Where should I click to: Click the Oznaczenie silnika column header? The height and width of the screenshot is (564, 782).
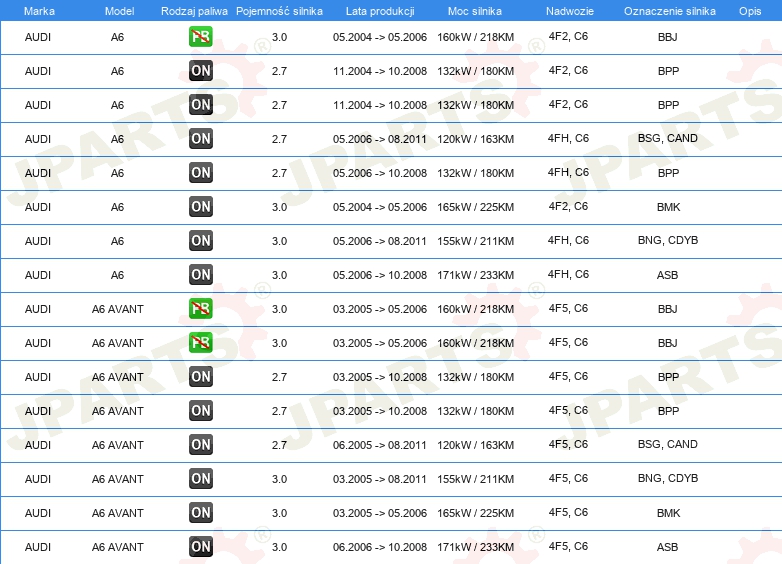coord(669,11)
